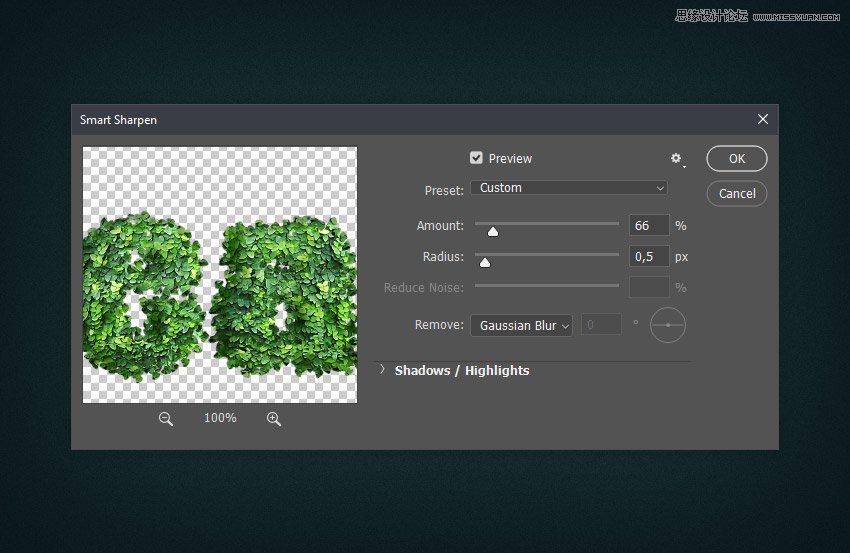Close the Smart Sharpen dialog
The width and height of the screenshot is (850, 553).
coord(763,119)
